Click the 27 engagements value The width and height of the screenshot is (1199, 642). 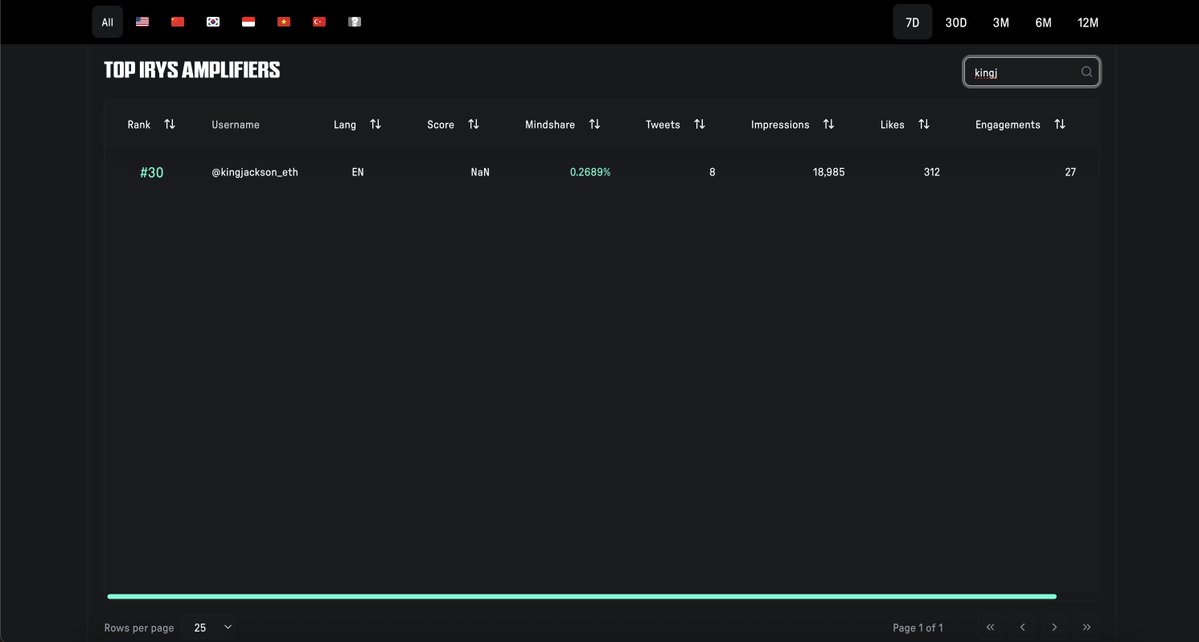pos(1070,173)
